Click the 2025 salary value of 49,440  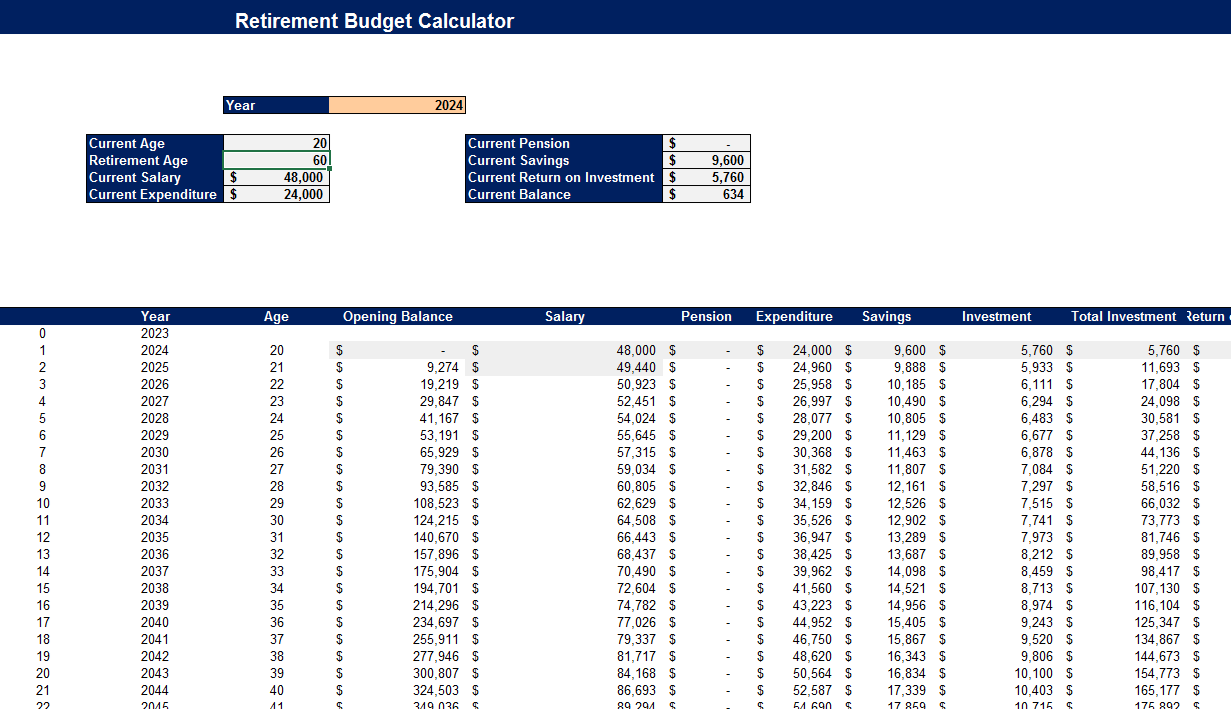point(628,367)
